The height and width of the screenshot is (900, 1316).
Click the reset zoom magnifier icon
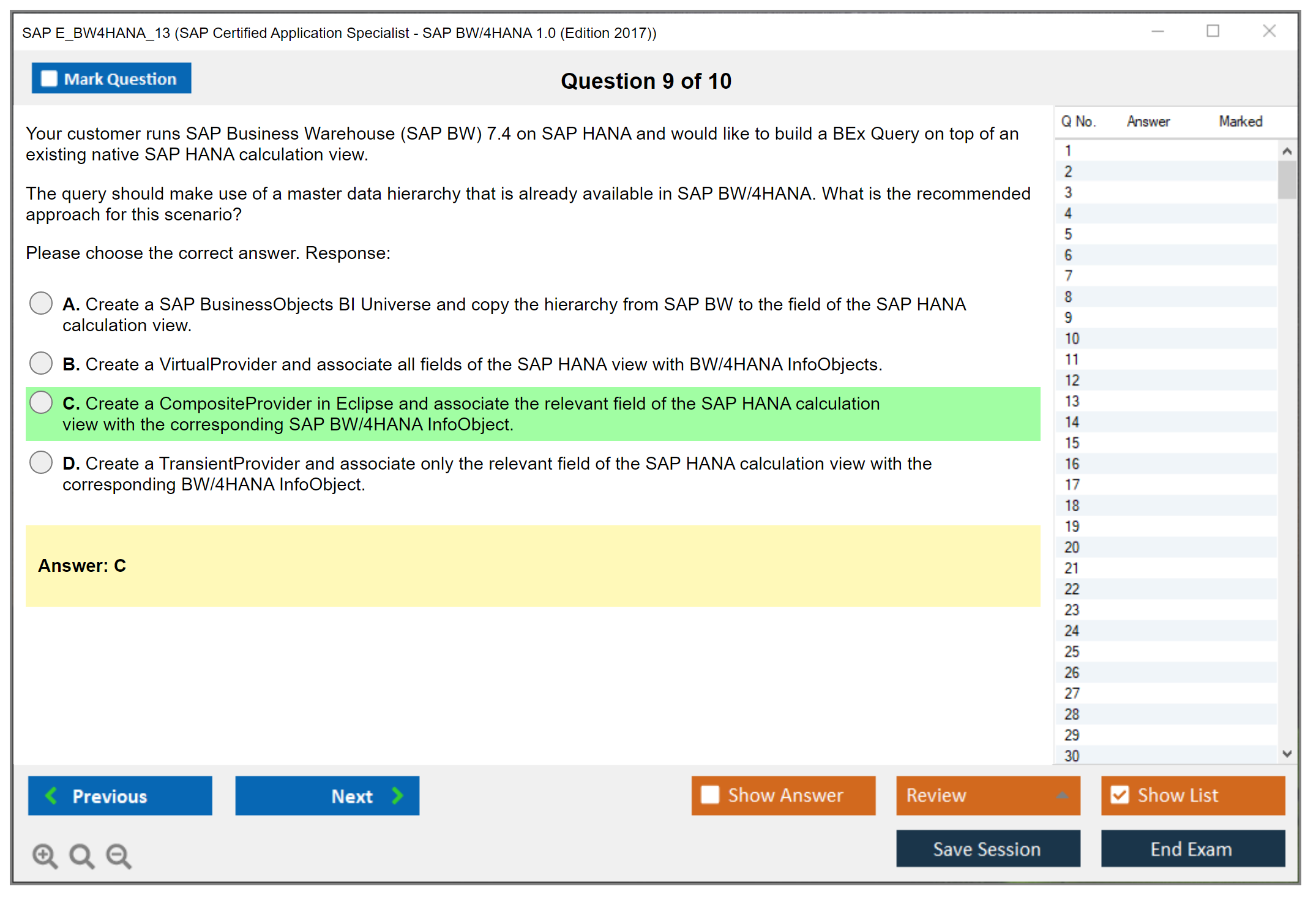(x=81, y=855)
